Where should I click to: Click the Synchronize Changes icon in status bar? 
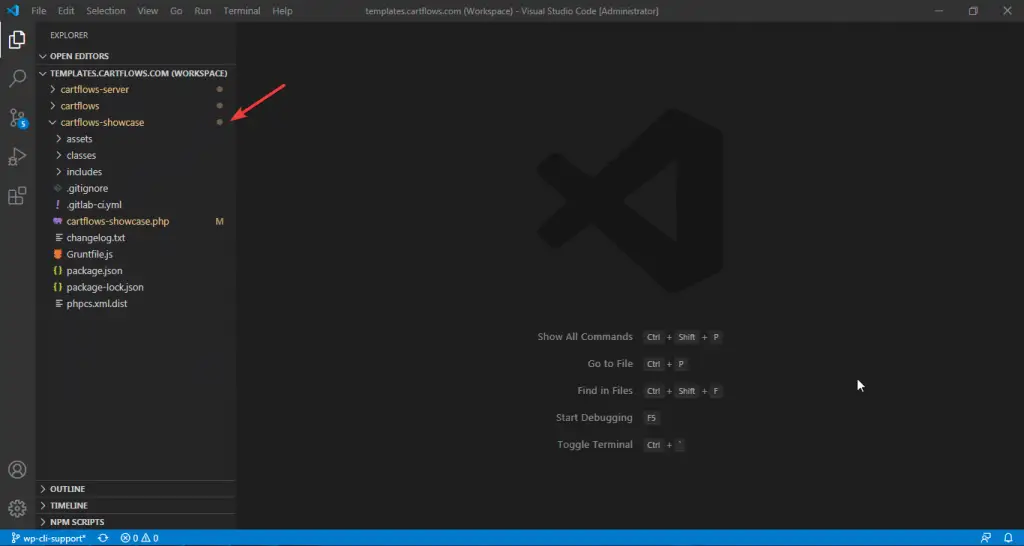tap(103, 538)
